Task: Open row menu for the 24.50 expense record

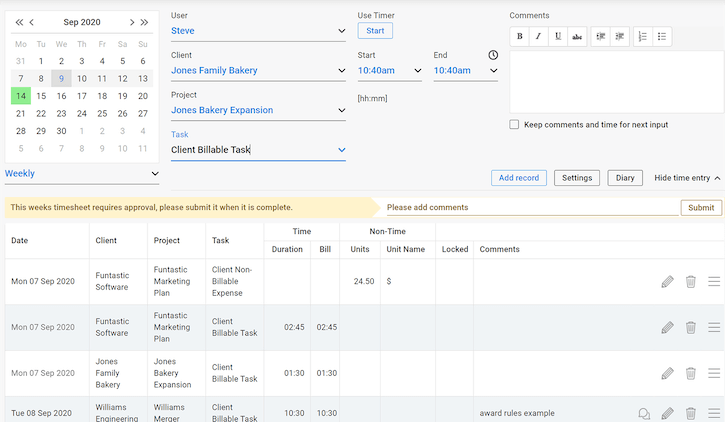Action: pos(714,281)
